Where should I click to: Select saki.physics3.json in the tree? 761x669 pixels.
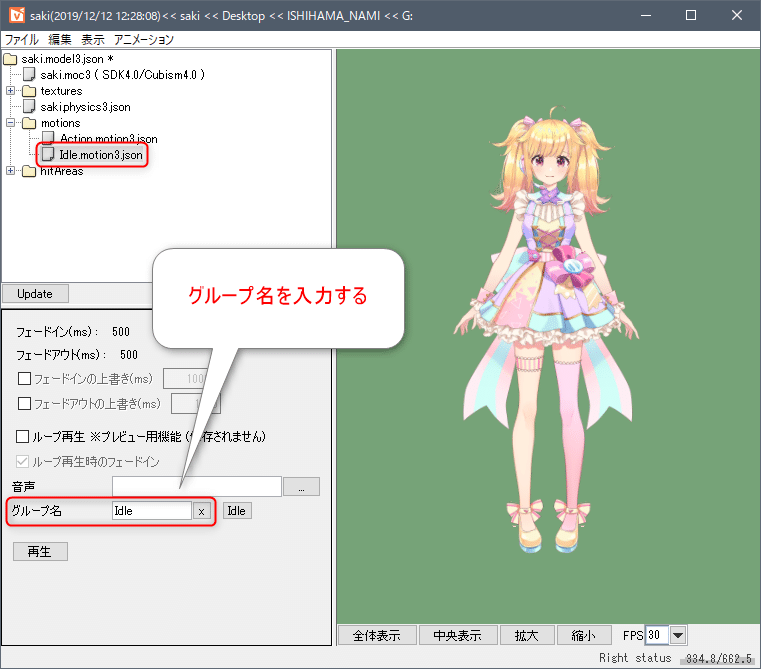click(x=85, y=107)
